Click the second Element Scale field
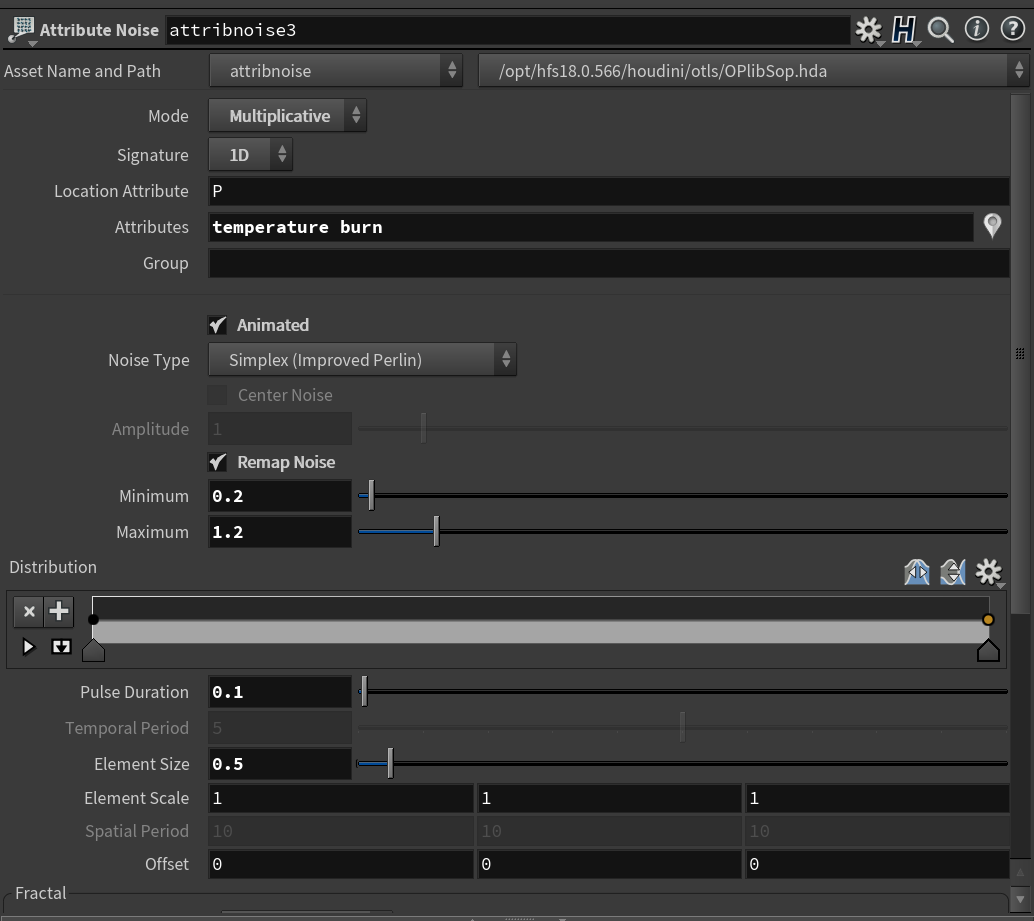 tap(609, 798)
